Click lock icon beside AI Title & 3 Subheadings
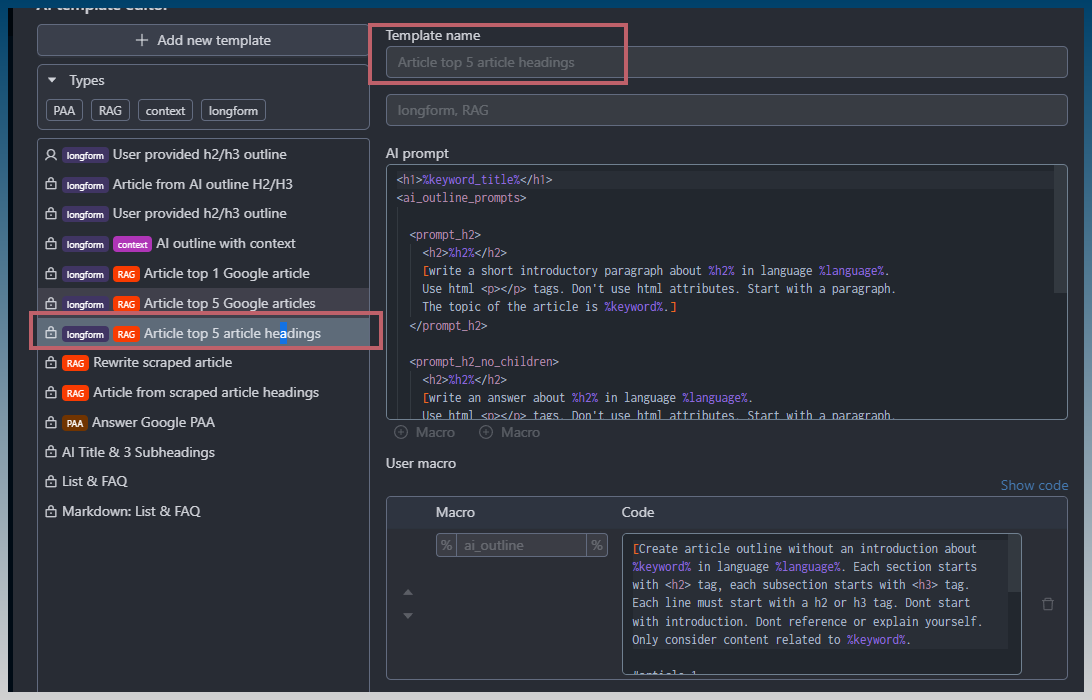The width and height of the screenshot is (1092, 700). [51, 453]
